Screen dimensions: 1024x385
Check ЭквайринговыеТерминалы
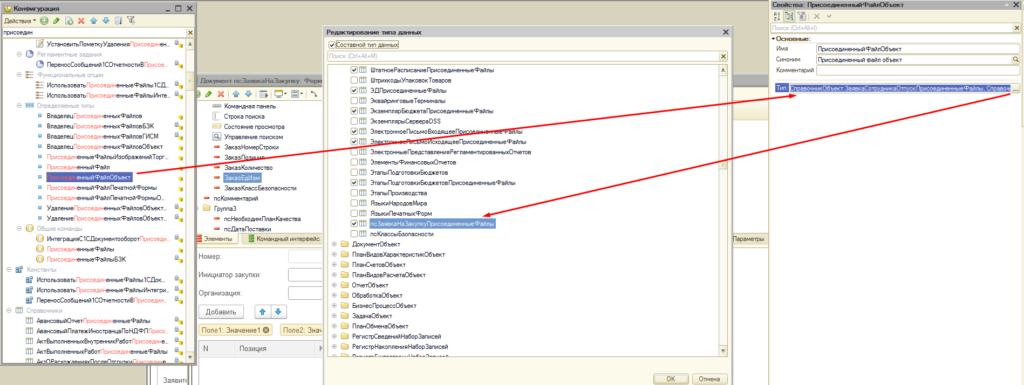click(355, 100)
